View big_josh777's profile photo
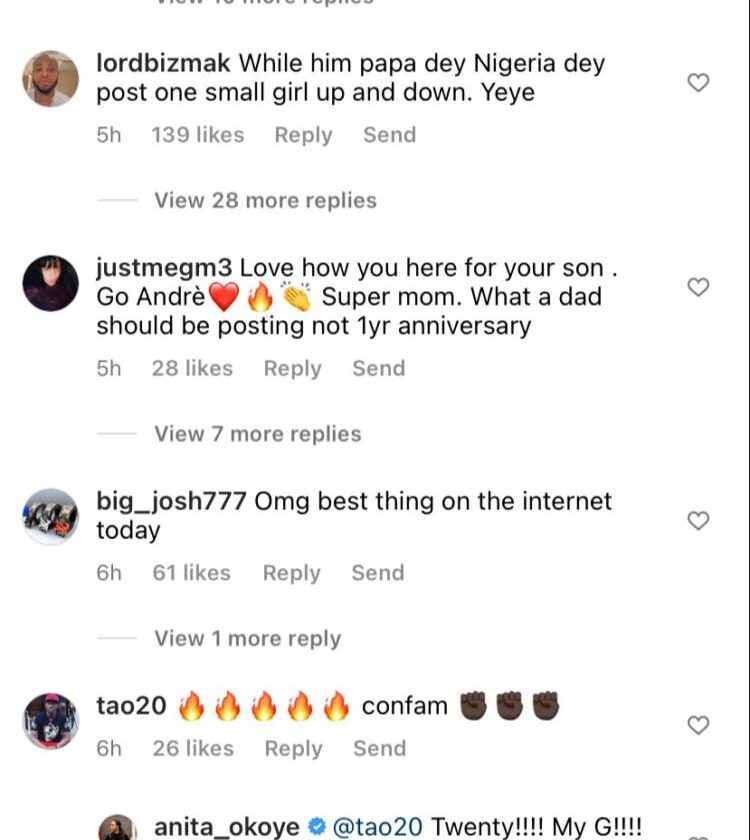 50,516
